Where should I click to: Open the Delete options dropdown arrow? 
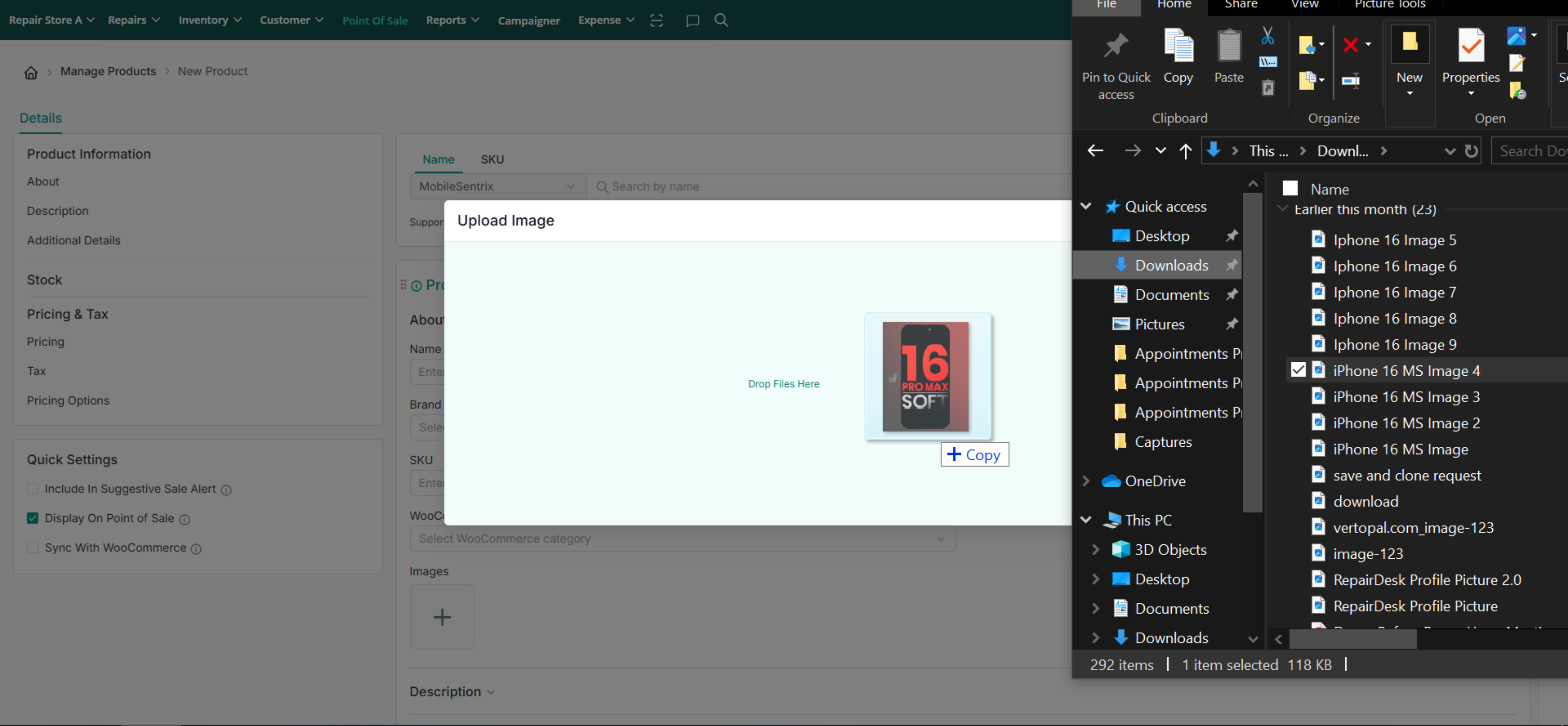(x=1368, y=45)
